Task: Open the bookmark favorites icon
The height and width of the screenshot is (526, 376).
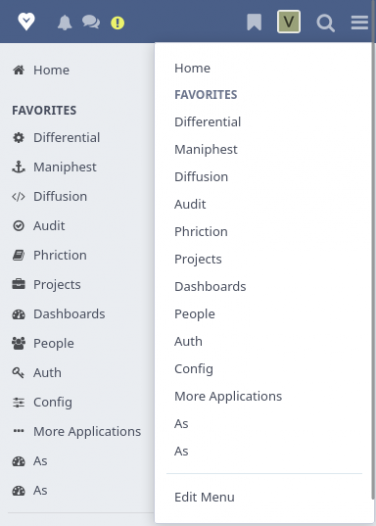Action: click(254, 22)
